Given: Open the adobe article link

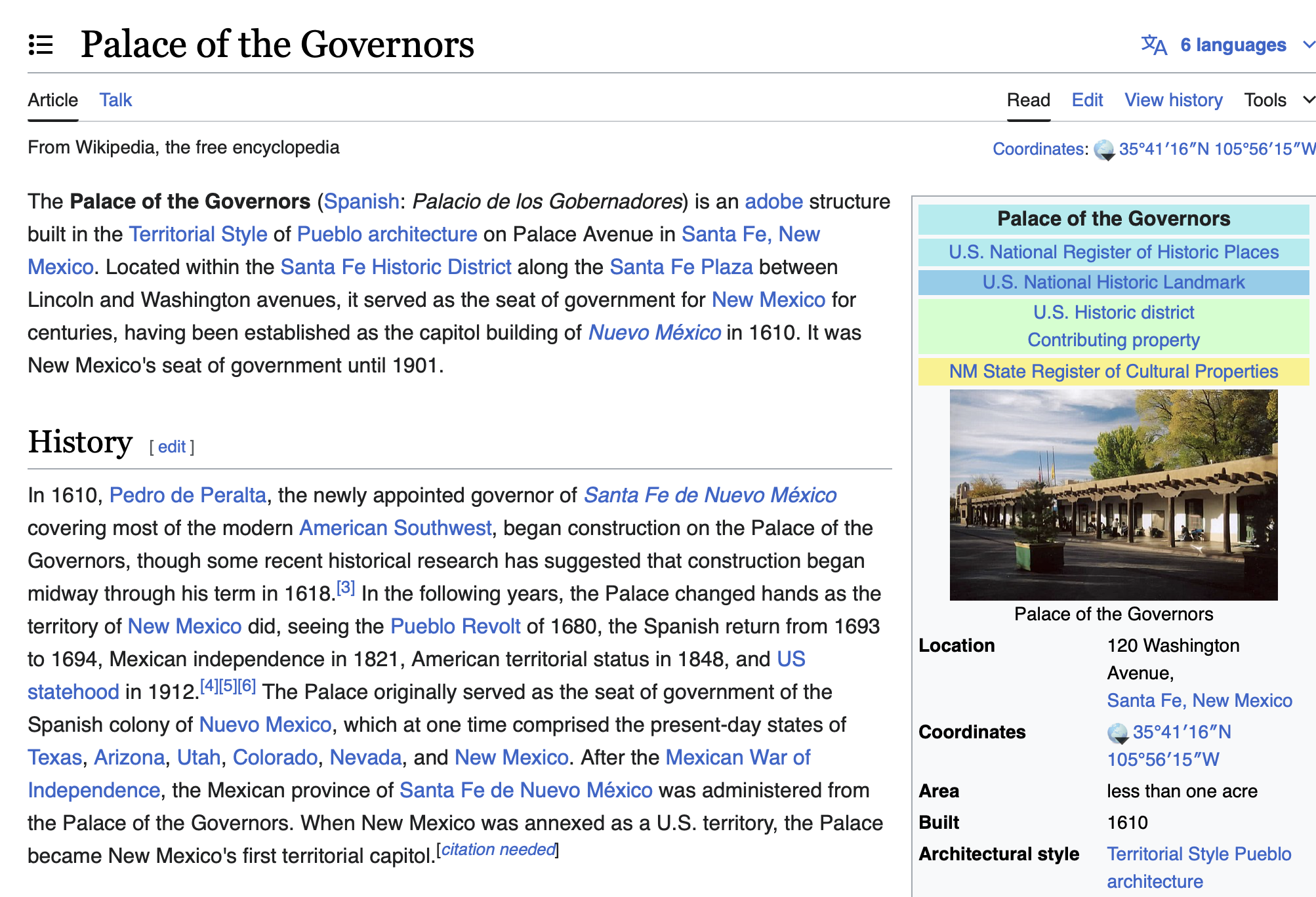Looking at the screenshot, I should point(773,201).
